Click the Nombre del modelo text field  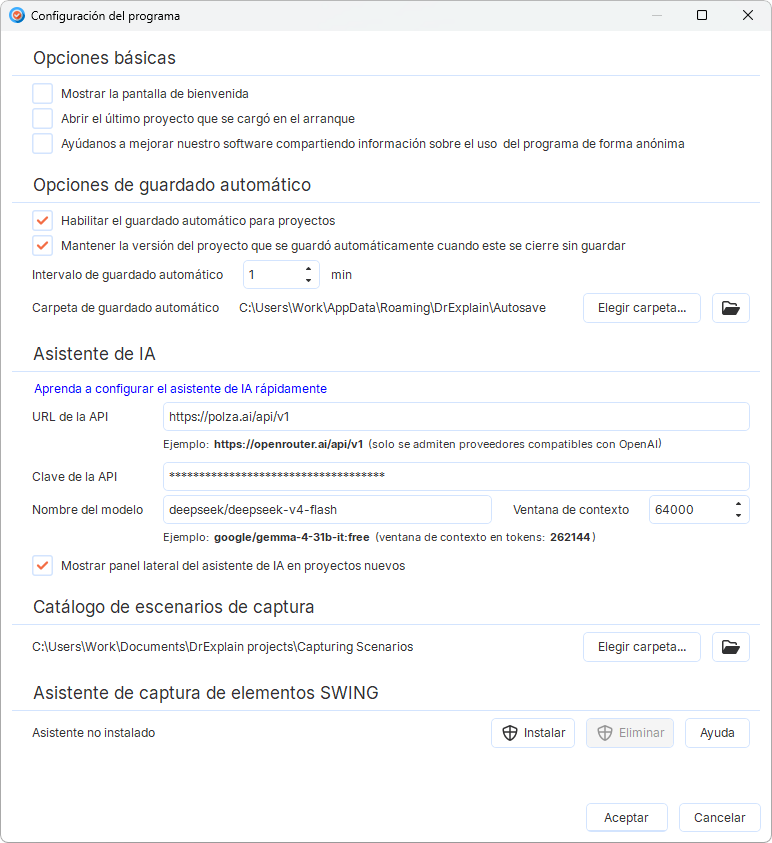(327, 510)
